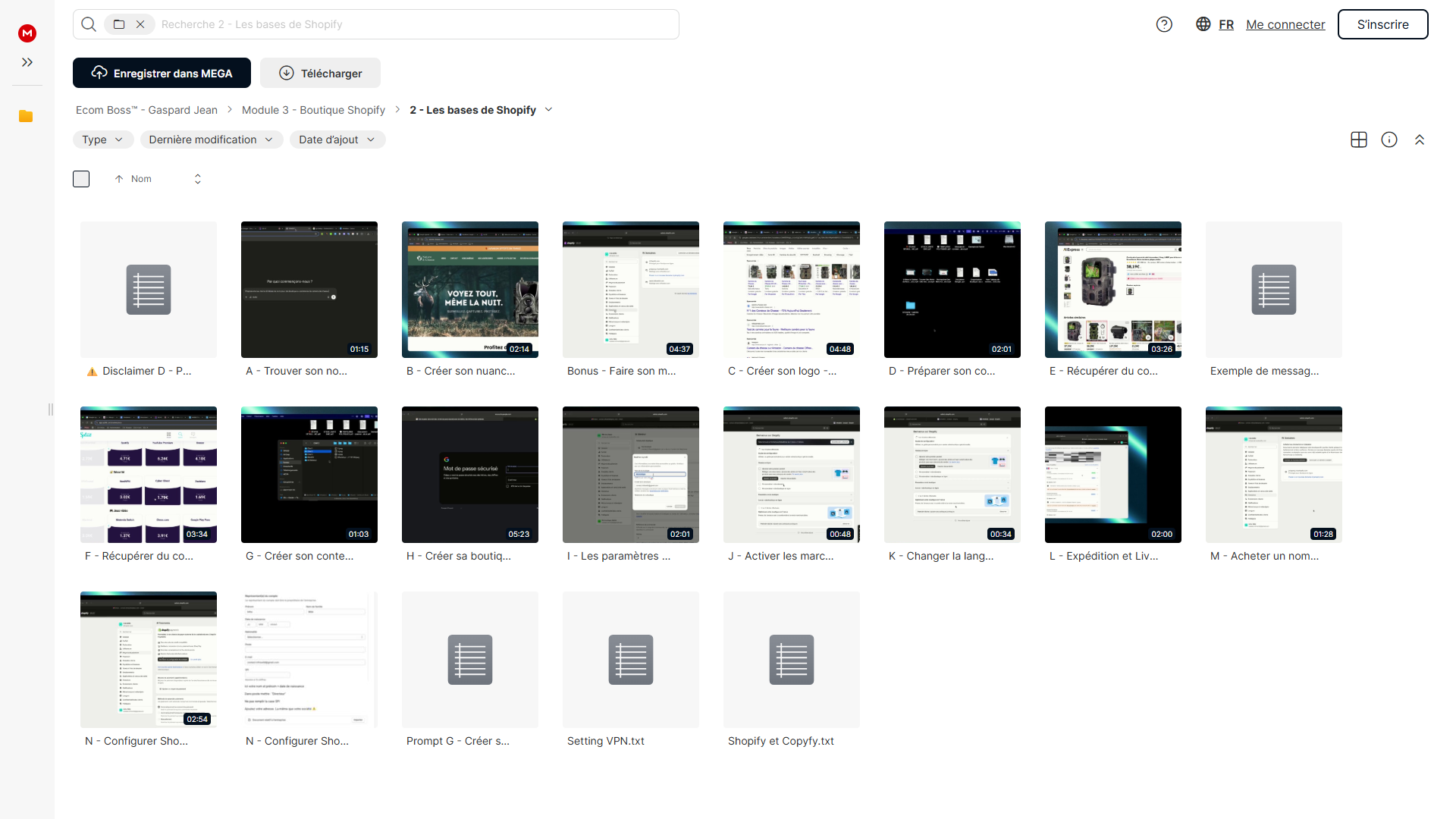1456x819 pixels.
Task: Open the Prompt G - Créer s... file icon
Action: click(x=470, y=660)
